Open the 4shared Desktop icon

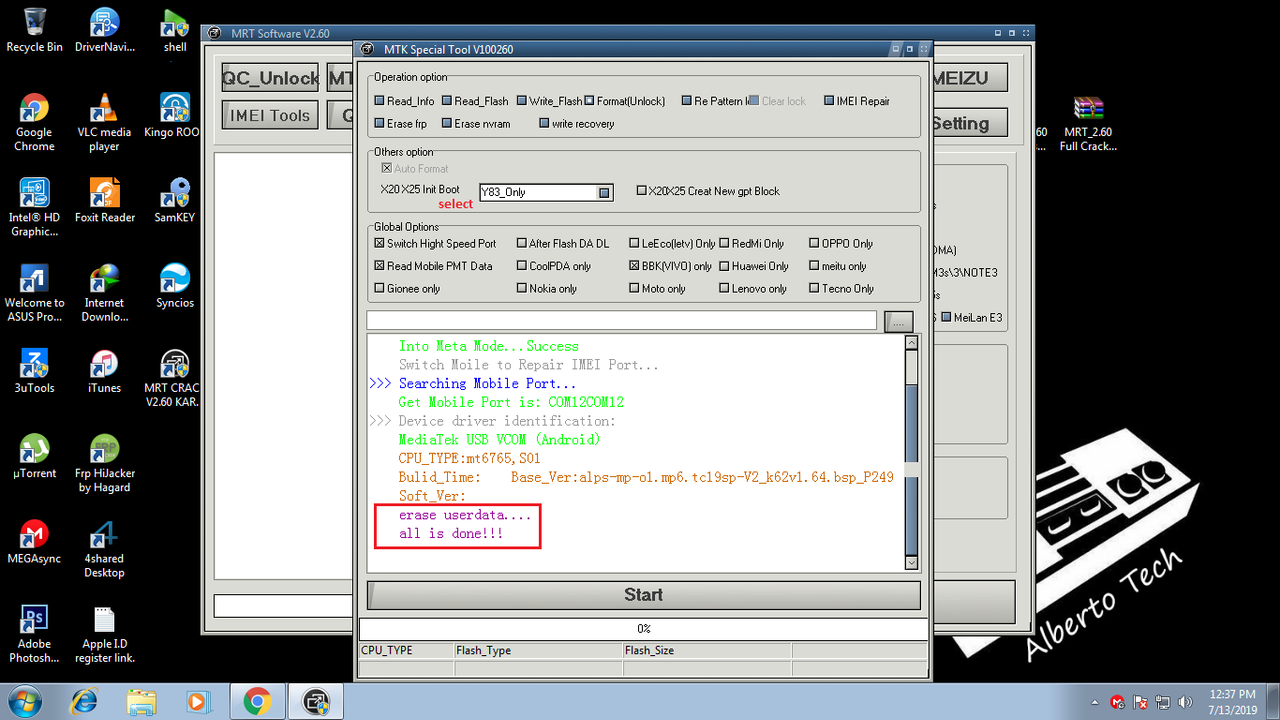click(104, 548)
